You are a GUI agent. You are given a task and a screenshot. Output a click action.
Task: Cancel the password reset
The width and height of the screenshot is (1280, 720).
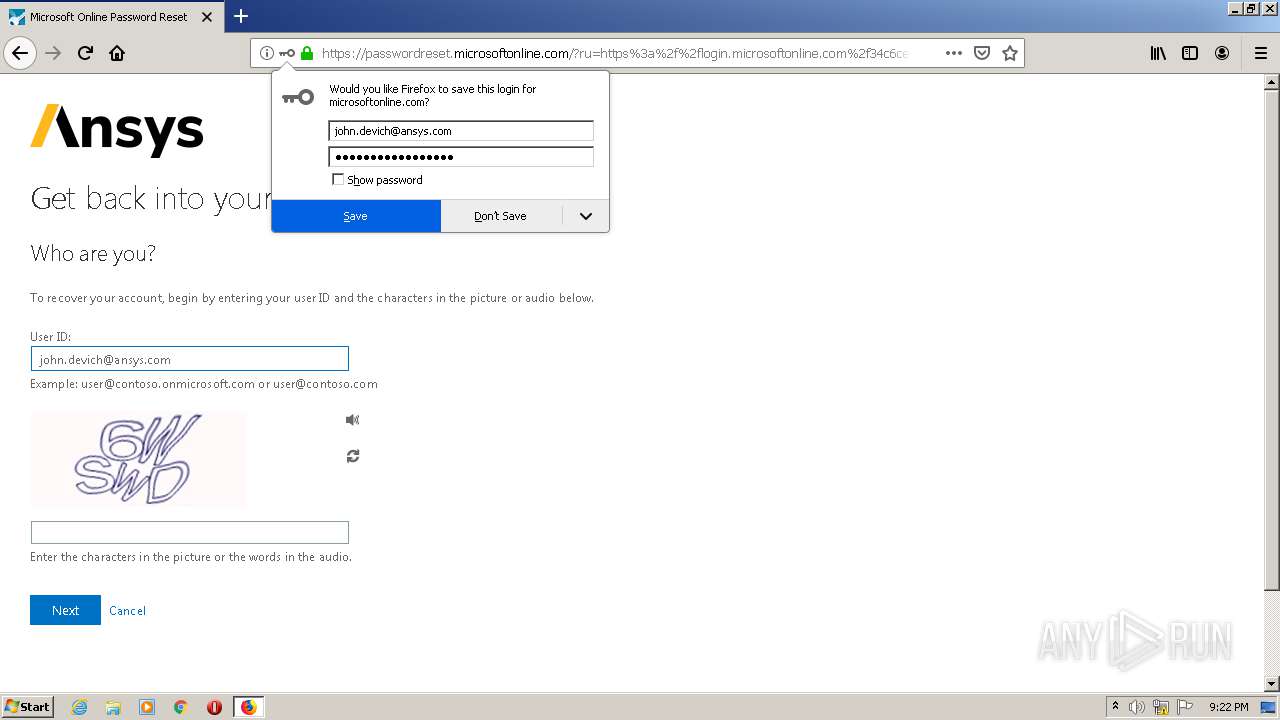pyautogui.click(x=127, y=611)
